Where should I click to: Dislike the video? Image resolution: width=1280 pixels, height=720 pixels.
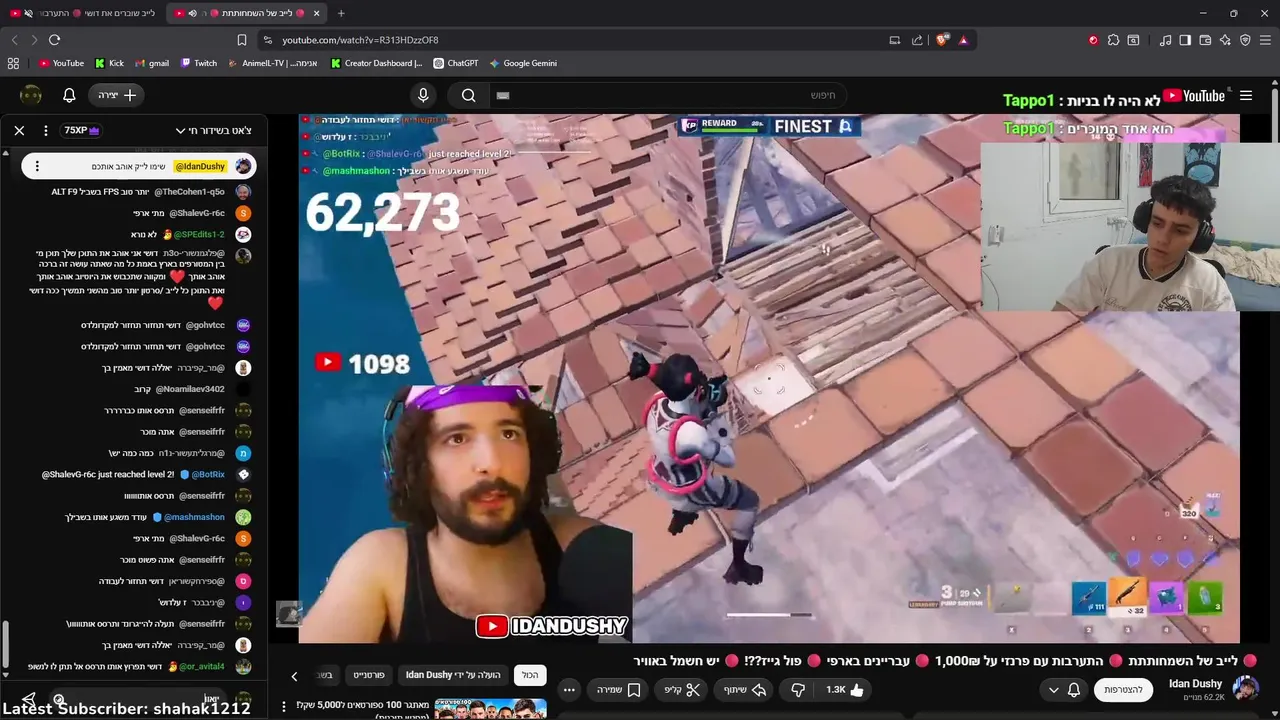tap(798, 690)
